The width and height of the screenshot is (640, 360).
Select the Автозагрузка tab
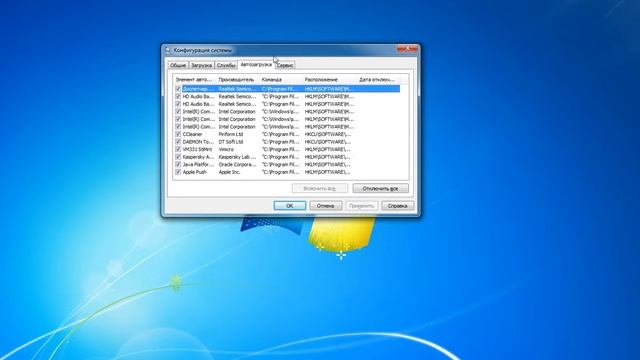click(256, 64)
